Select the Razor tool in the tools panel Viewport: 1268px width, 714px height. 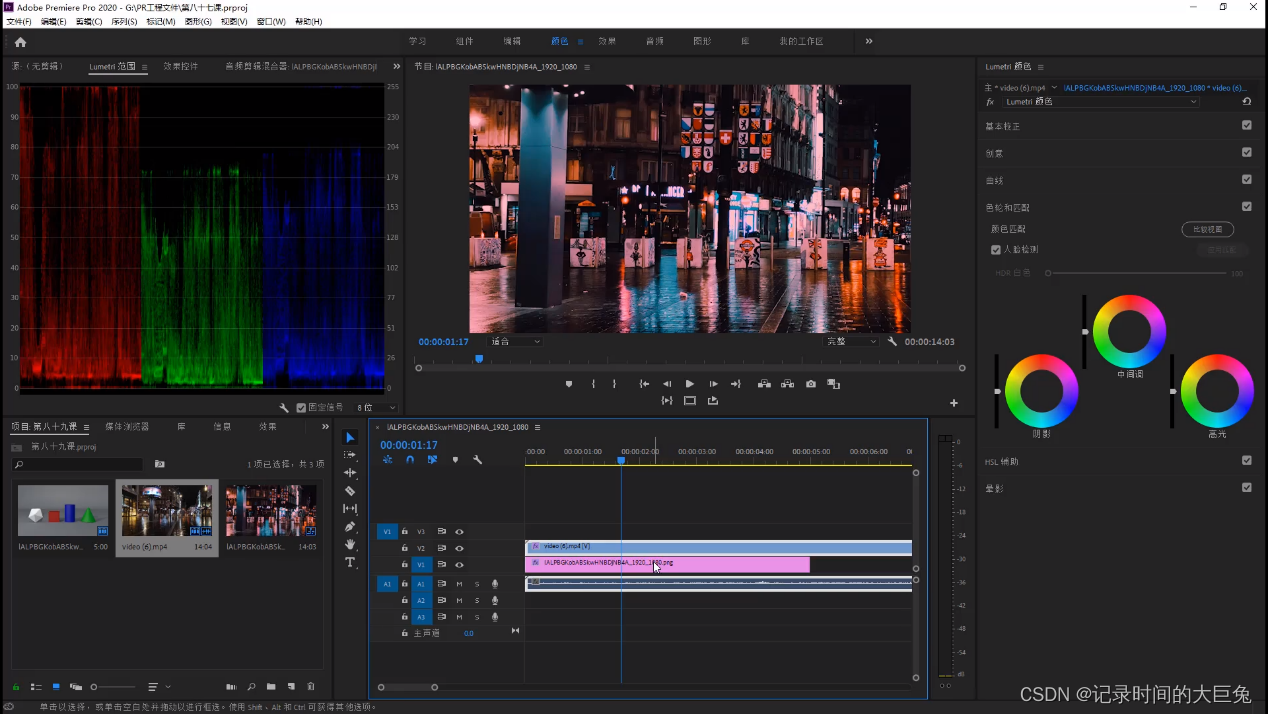click(x=350, y=491)
